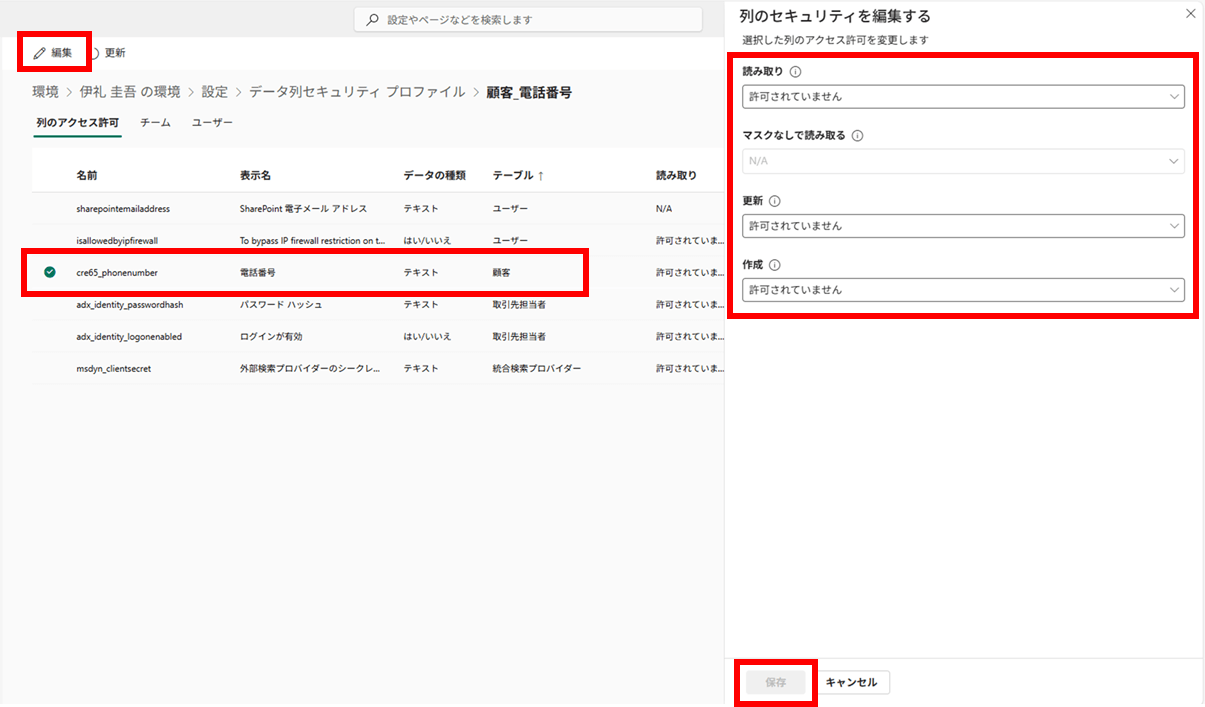
Task: Open データ列セキュリティ プロファイル breadcrumb link
Action: [x=357, y=92]
